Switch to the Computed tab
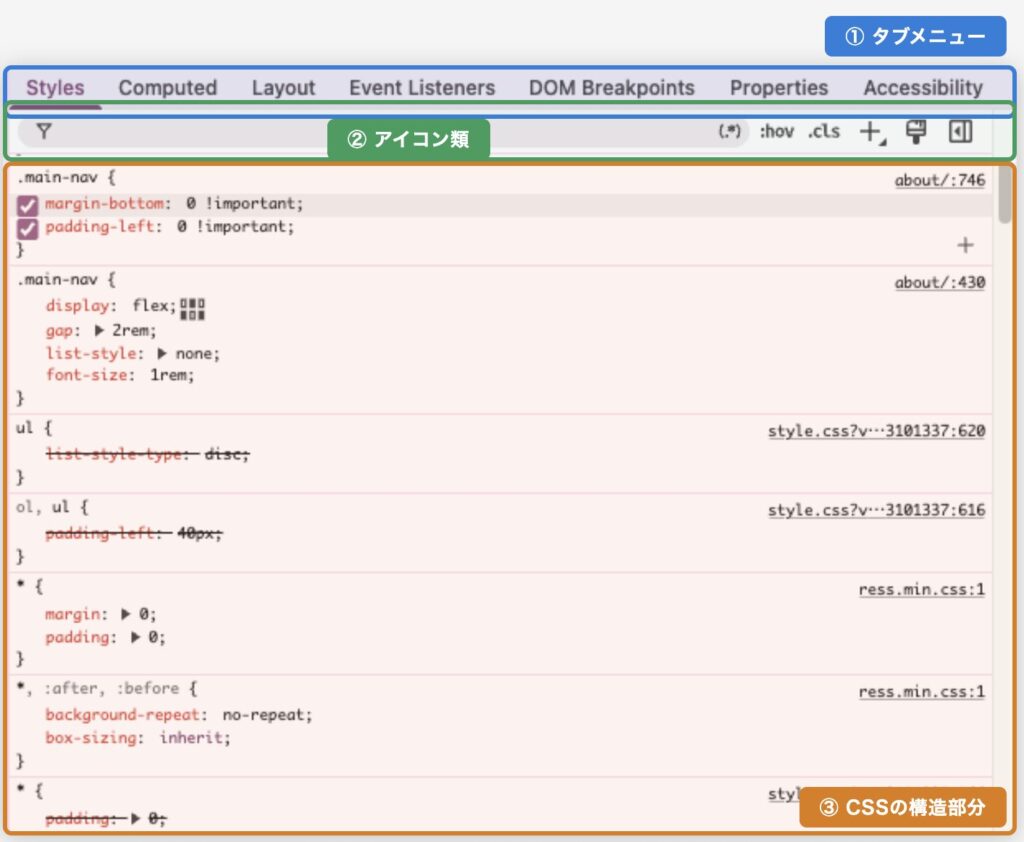 [x=168, y=88]
